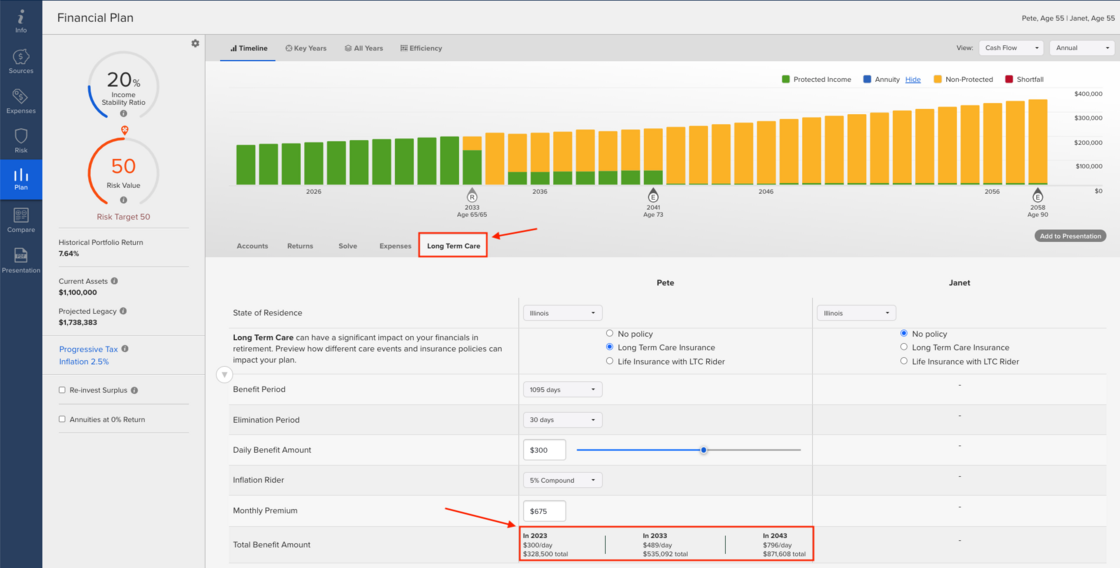Open the Solve sub-tab
The width and height of the screenshot is (1120, 568).
tap(348, 246)
